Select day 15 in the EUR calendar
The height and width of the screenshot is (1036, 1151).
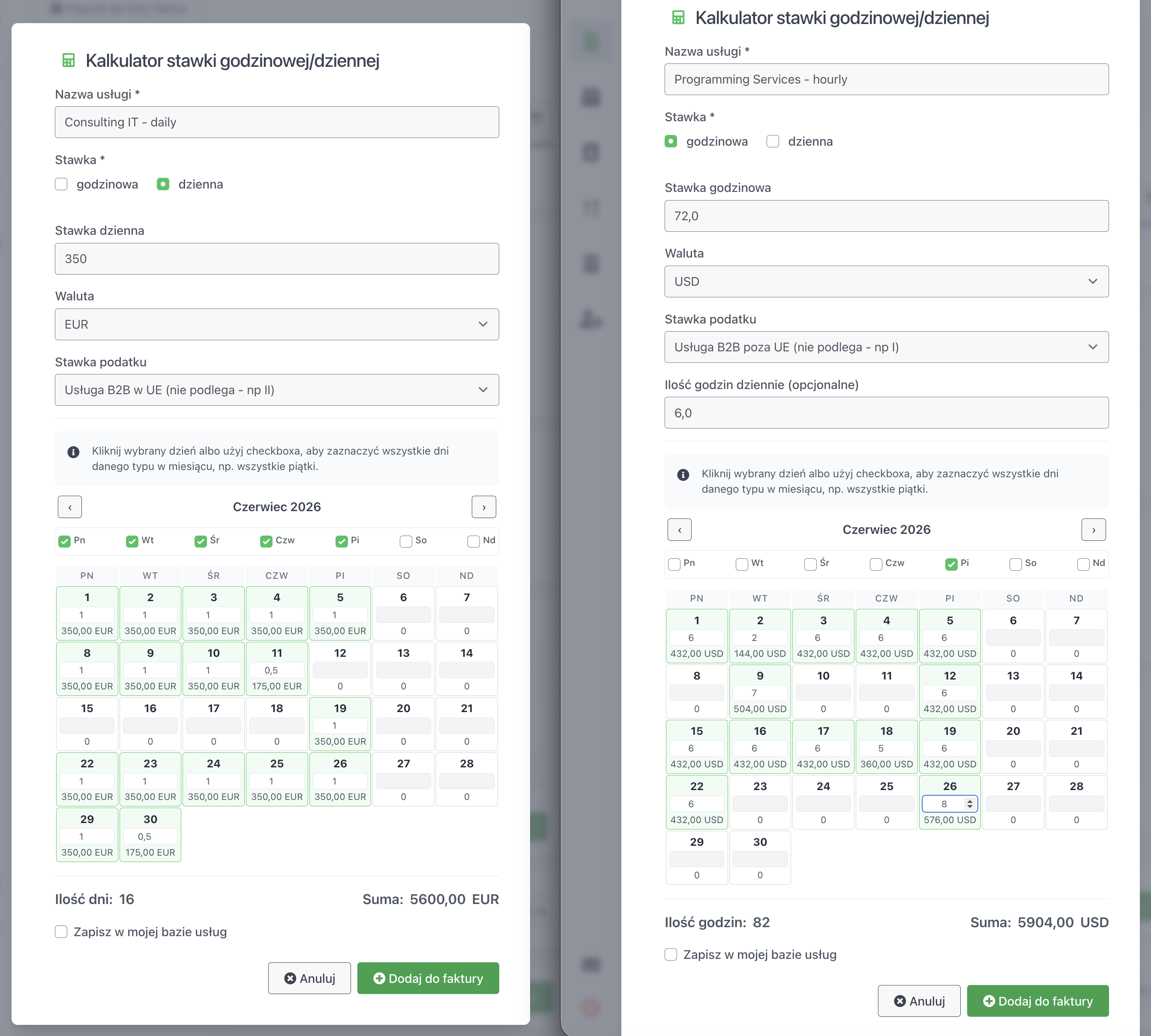87,724
